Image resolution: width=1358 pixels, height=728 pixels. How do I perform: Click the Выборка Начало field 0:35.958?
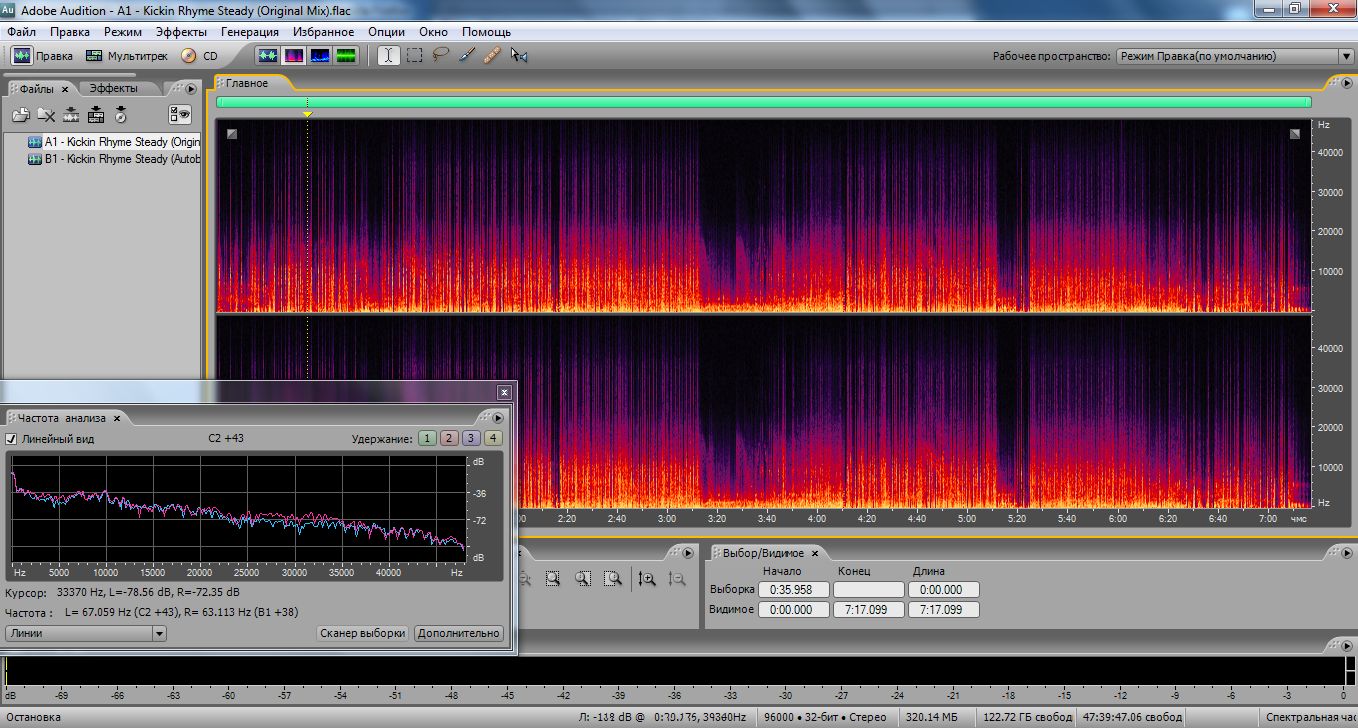(794, 590)
